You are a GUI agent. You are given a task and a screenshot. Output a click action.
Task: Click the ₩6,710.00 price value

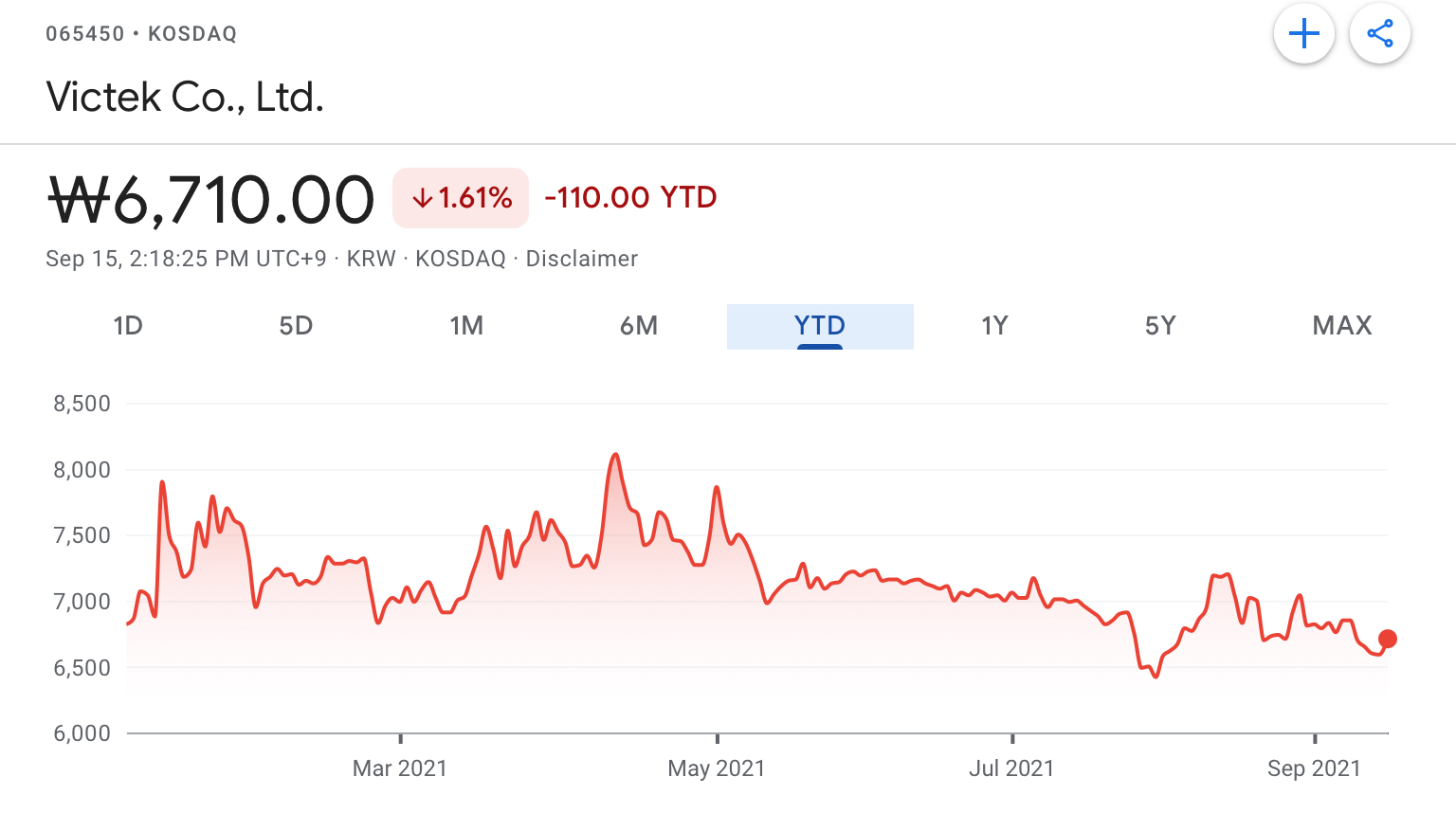click(211, 200)
